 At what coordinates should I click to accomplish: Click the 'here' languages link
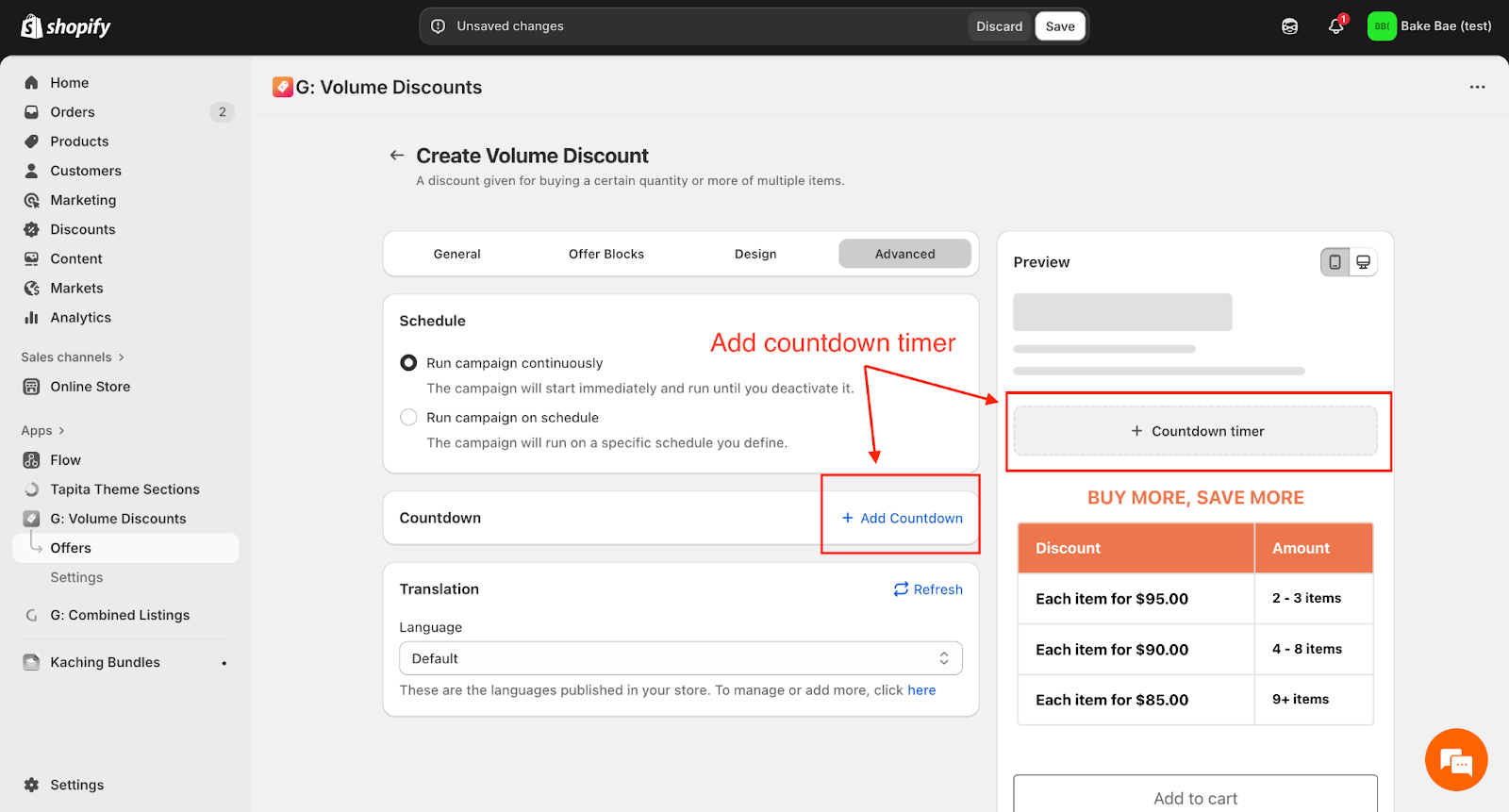tap(921, 690)
